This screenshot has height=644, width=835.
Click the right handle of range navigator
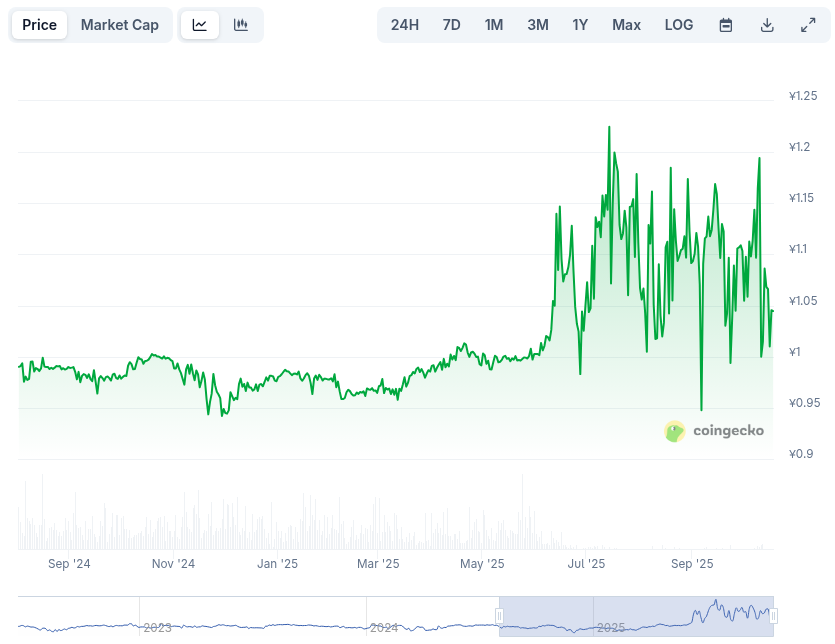[773, 615]
